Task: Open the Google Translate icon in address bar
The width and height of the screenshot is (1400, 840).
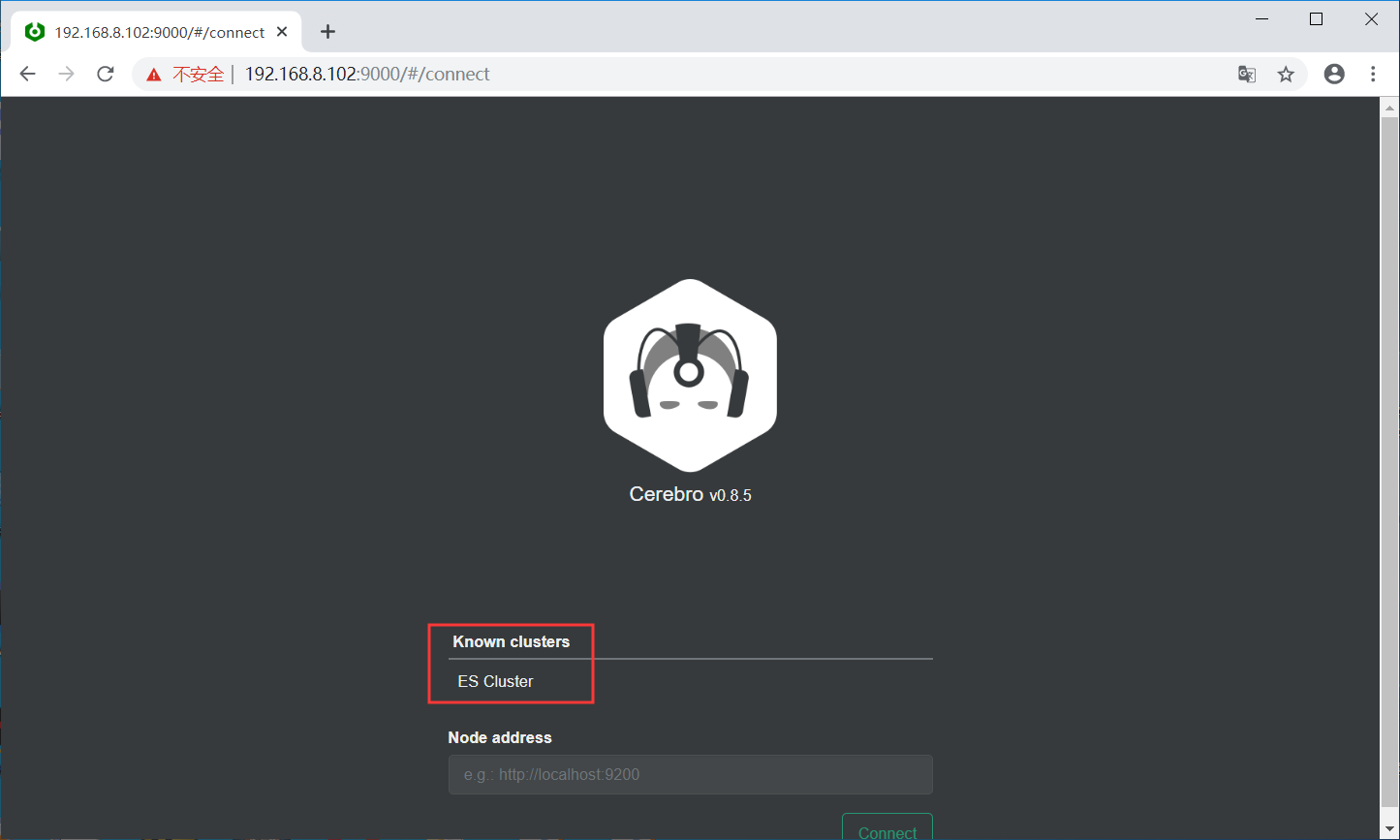Action: [x=1246, y=74]
